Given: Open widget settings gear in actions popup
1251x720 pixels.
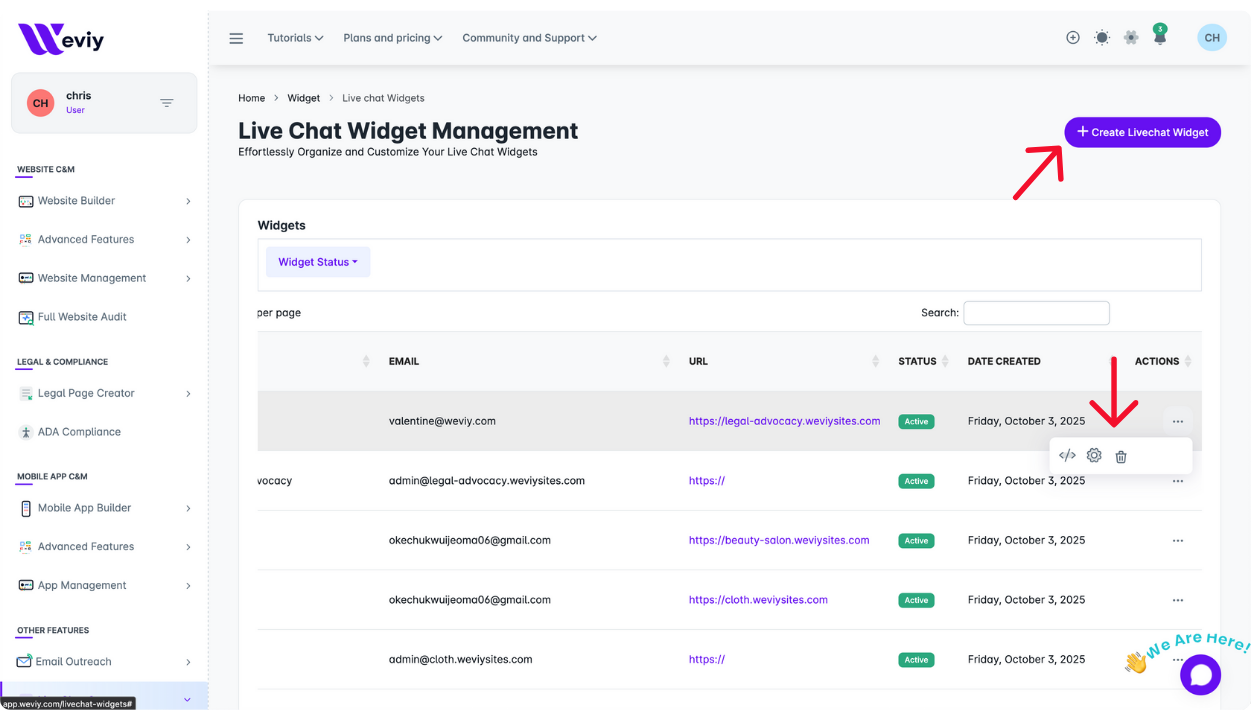Looking at the screenshot, I should (x=1094, y=456).
